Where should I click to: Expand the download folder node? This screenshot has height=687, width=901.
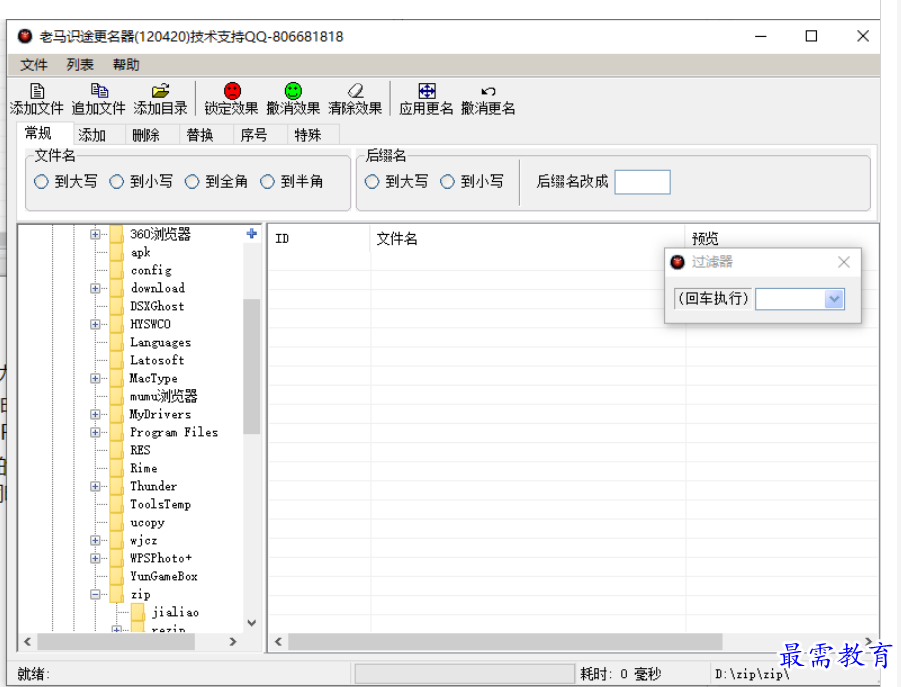95,288
